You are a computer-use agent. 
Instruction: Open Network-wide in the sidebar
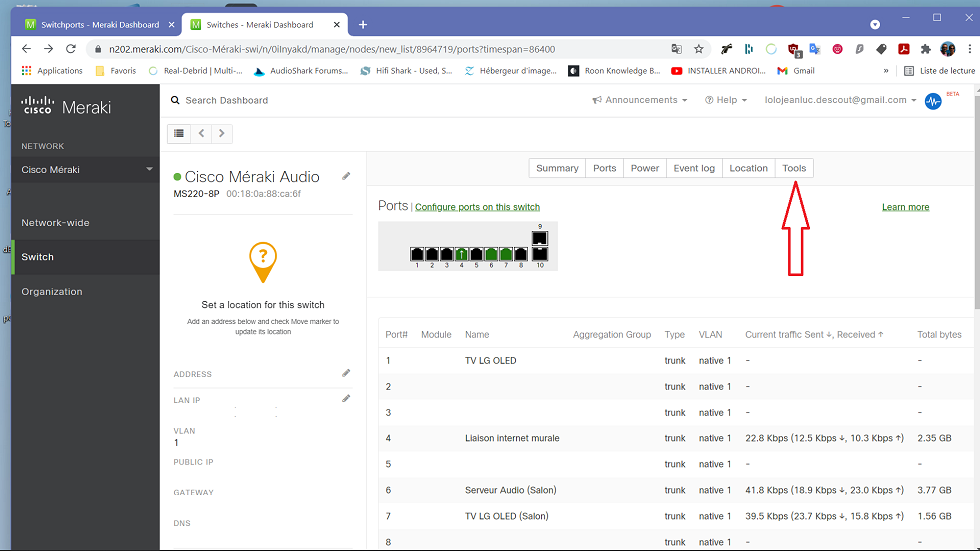click(x=55, y=222)
